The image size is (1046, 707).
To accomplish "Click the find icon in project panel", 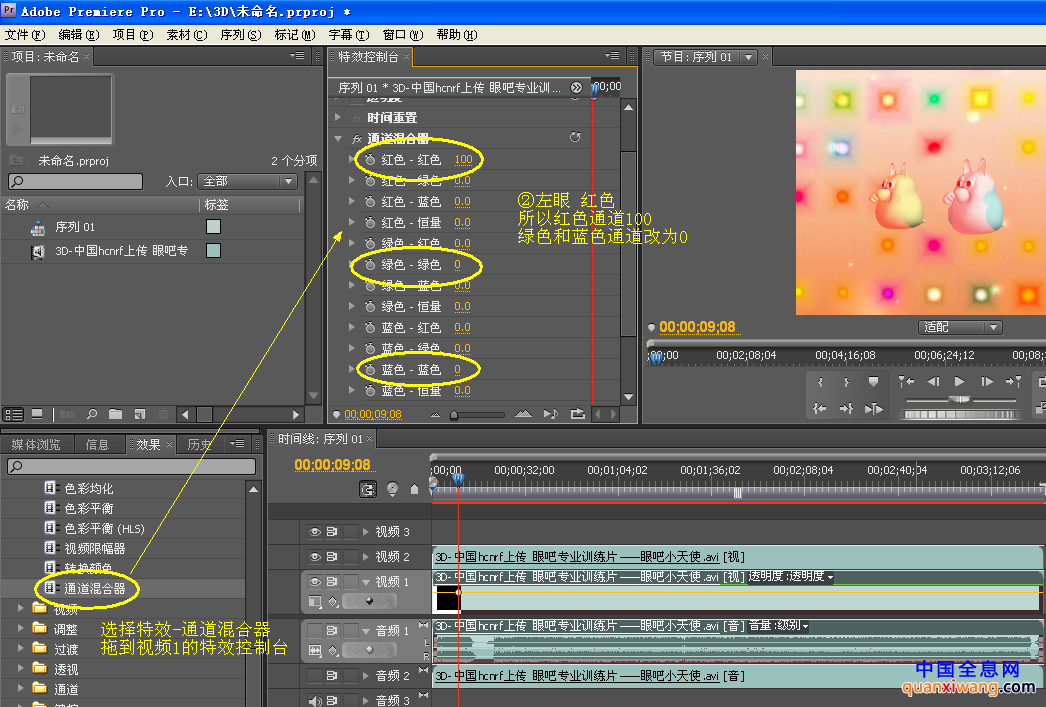I will point(92,414).
